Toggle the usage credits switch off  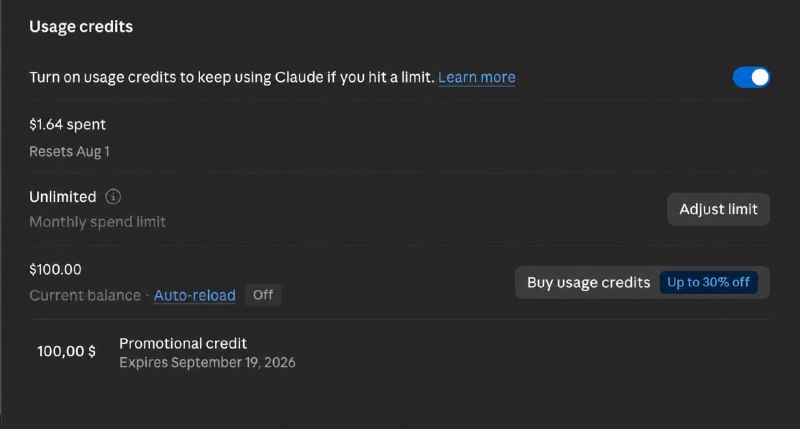[x=751, y=78]
